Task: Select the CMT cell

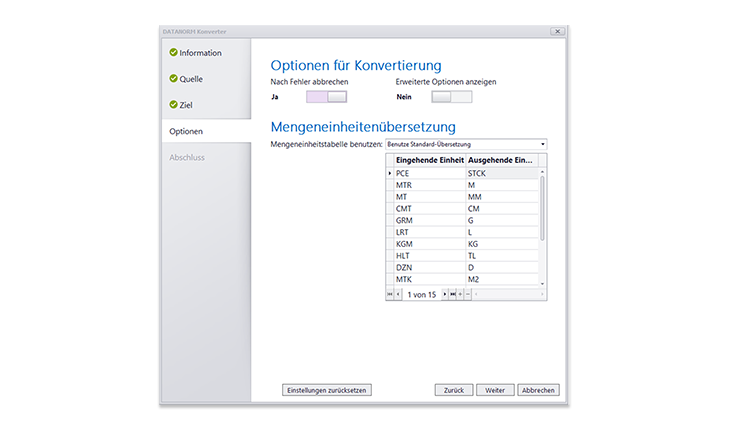Action: (430, 209)
